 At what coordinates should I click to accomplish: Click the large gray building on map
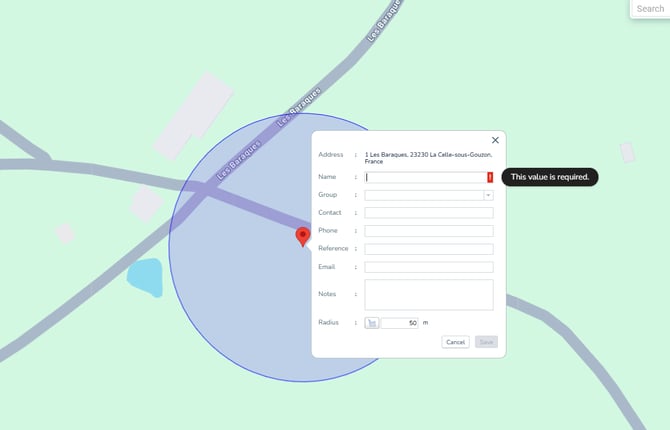click(194, 116)
